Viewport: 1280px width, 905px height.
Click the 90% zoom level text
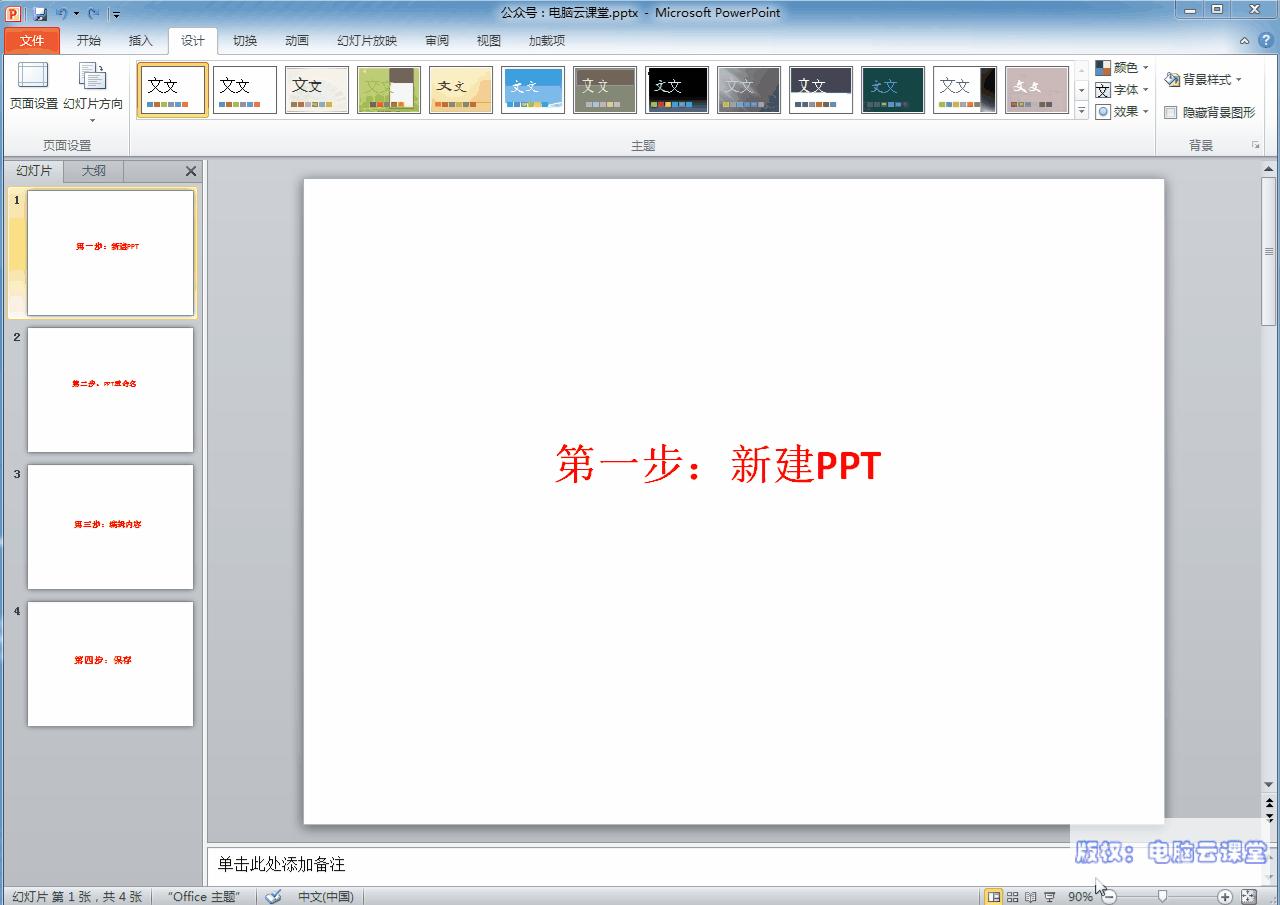pos(1080,897)
